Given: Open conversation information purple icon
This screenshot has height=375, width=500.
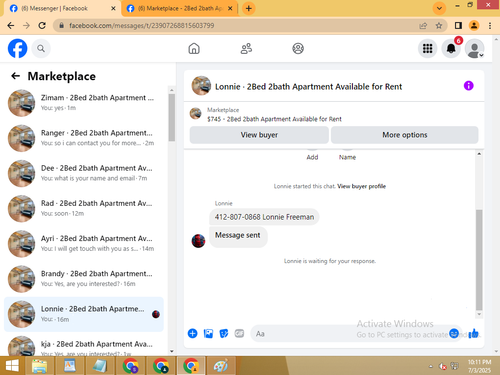Looking at the screenshot, I should (x=468, y=86).
